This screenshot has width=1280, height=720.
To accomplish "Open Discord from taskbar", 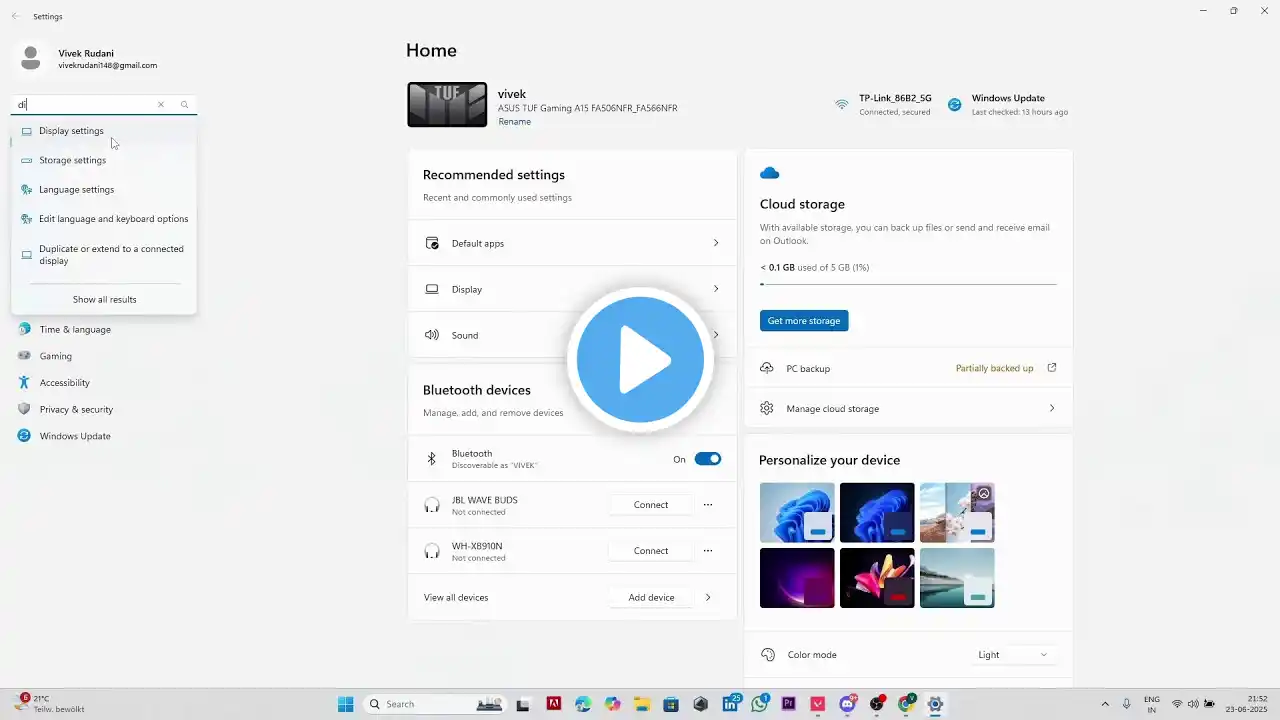I will click(x=847, y=704).
